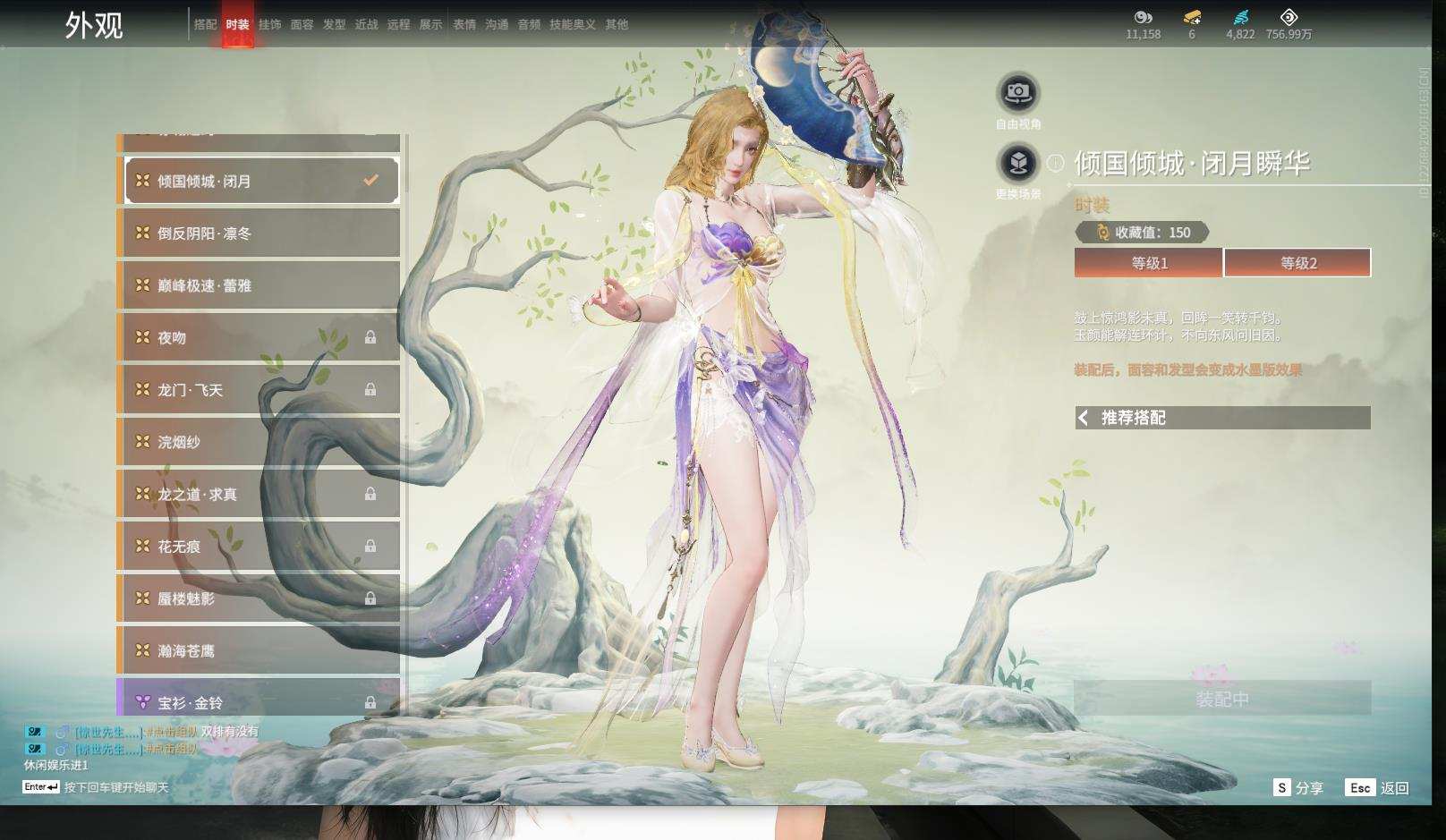Choose the 瀚海苍鹰 outfit
This screenshot has height=840, width=1446.
tap(259, 650)
